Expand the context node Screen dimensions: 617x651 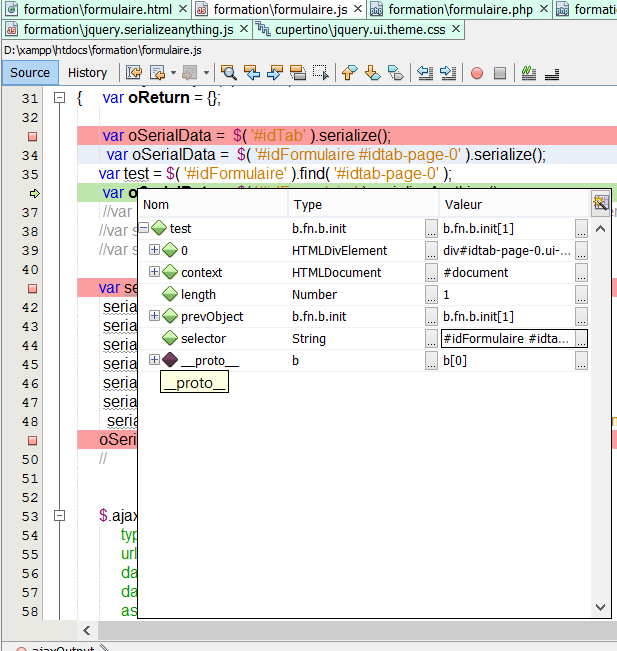coord(154,272)
